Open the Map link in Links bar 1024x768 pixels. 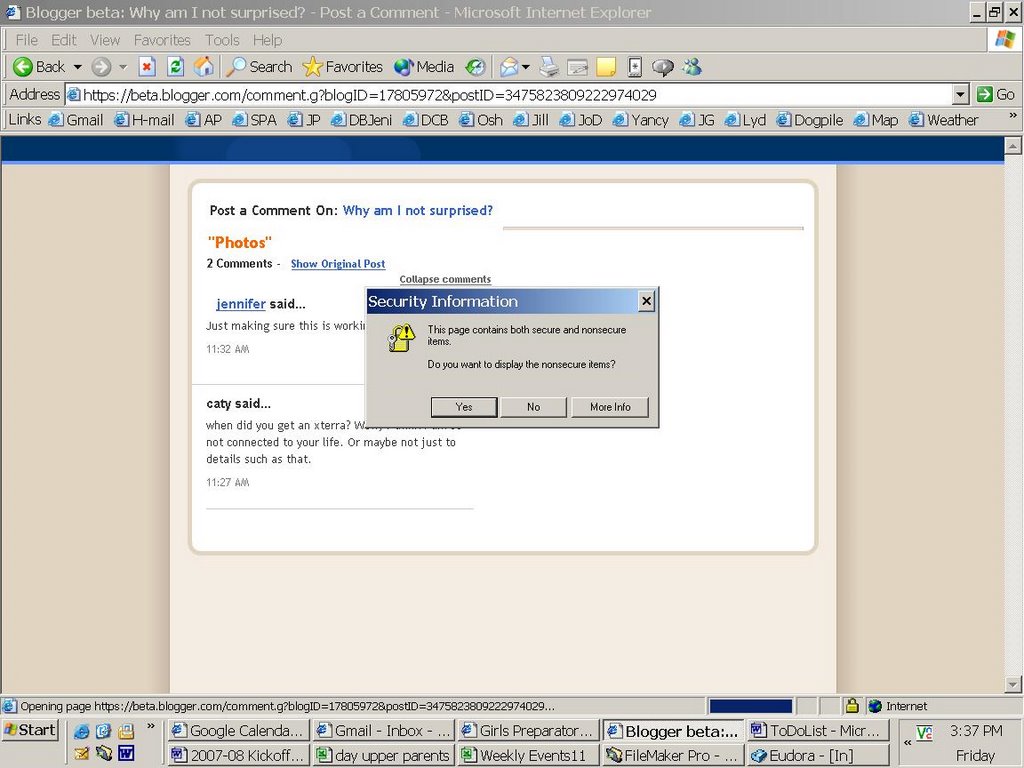pos(876,120)
